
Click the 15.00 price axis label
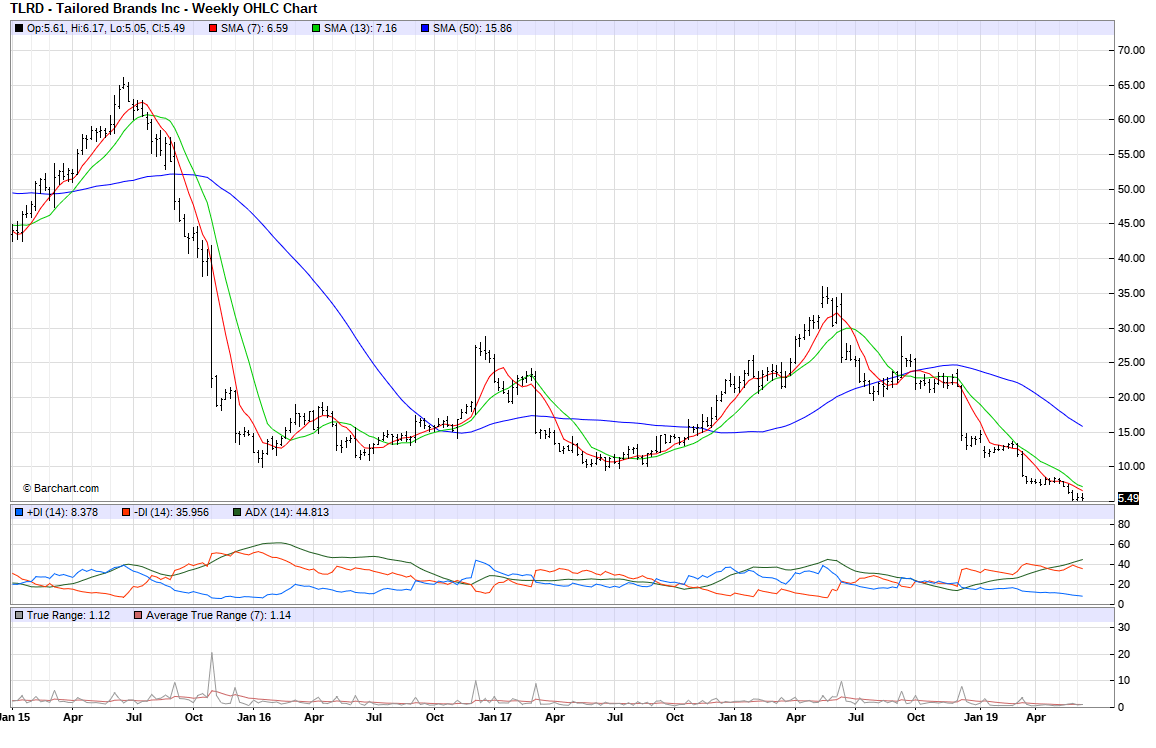[1131, 433]
